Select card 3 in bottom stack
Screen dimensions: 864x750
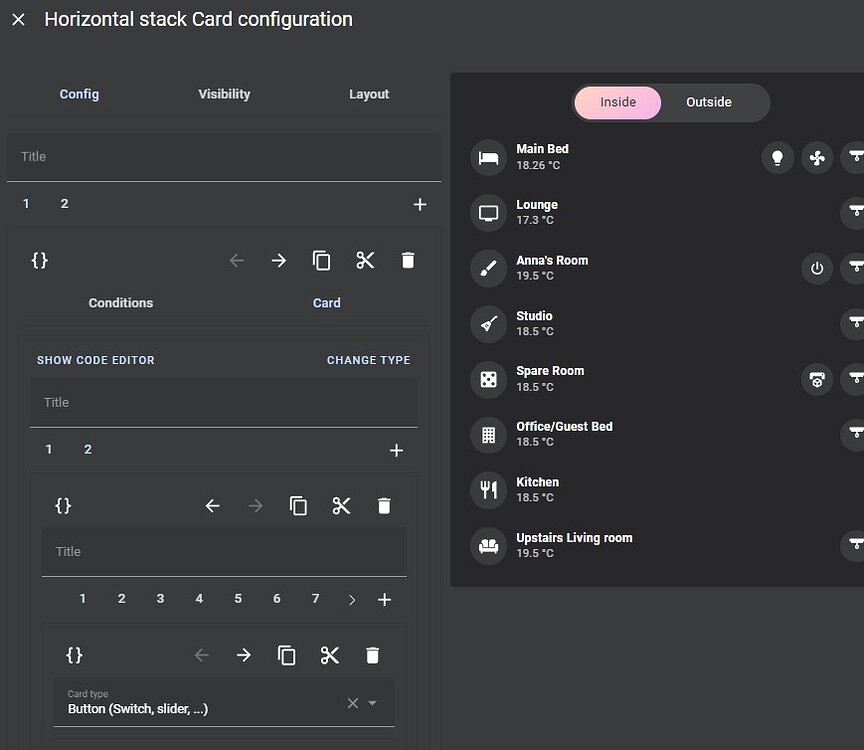[x=160, y=599]
